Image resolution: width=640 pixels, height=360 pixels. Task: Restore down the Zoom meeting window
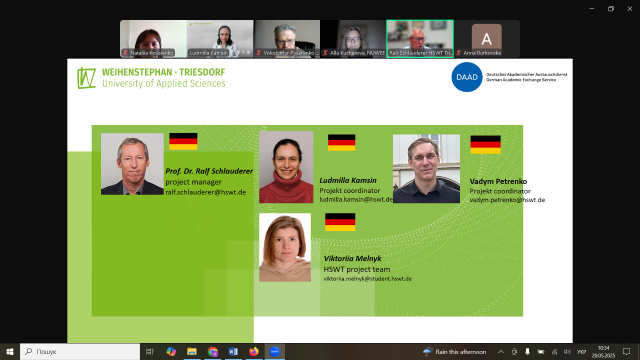click(611, 9)
